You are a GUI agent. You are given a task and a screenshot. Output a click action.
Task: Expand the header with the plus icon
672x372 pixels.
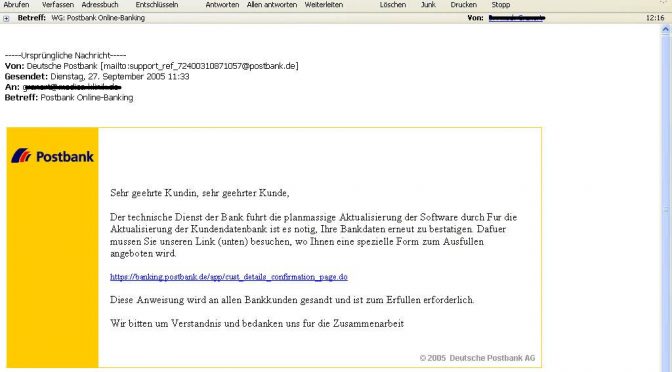(x=6, y=18)
